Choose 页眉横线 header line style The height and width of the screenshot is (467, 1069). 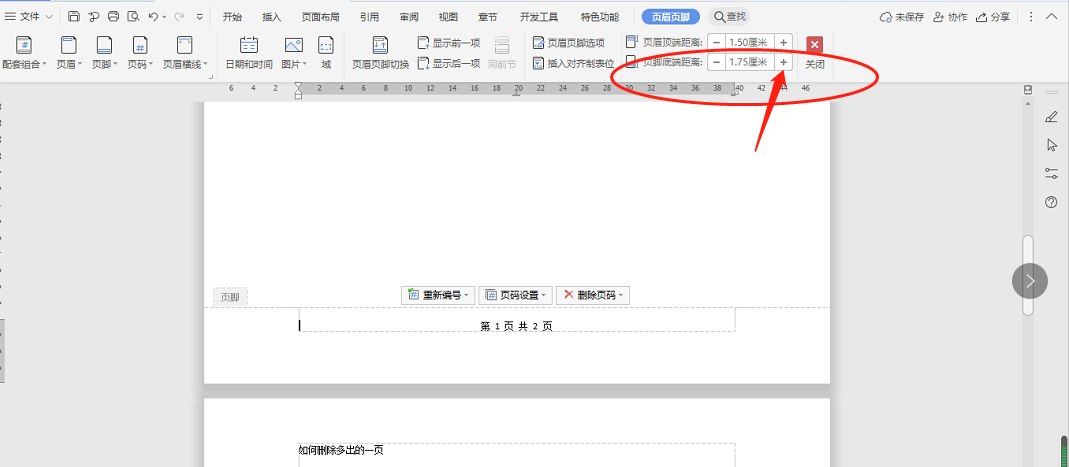(x=185, y=54)
